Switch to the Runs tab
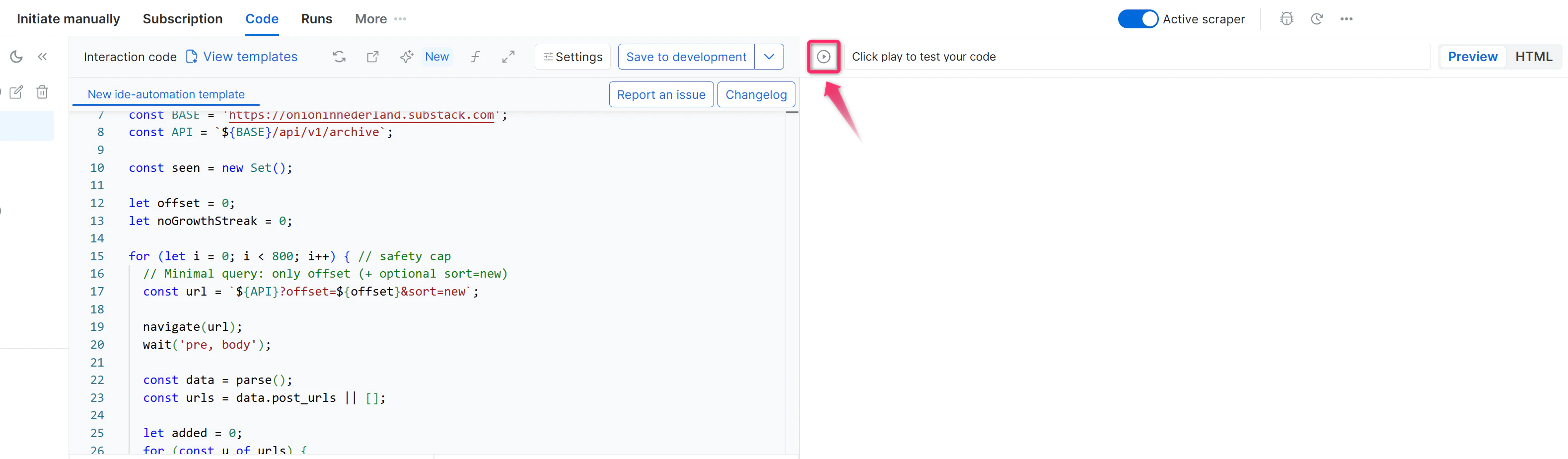This screenshot has width=1568, height=459. click(x=316, y=19)
